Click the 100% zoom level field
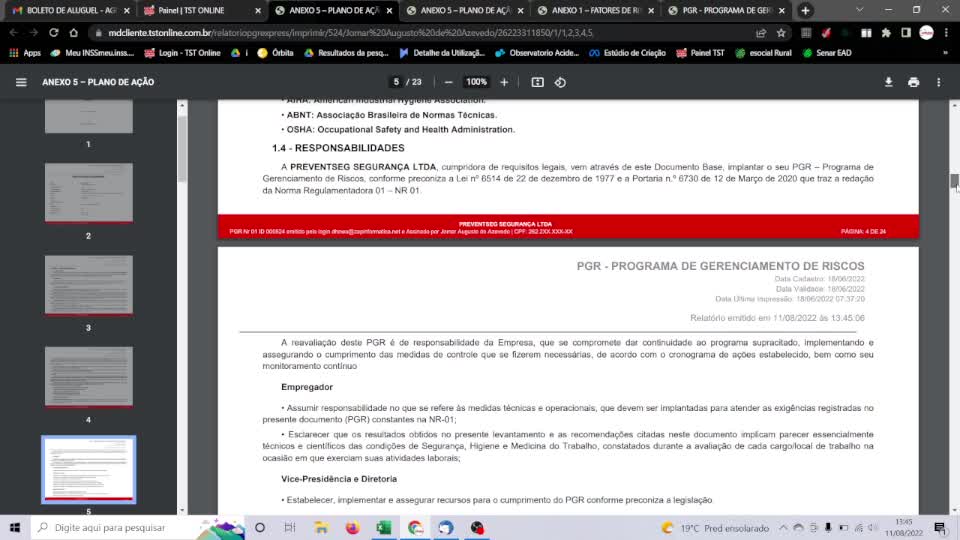This screenshot has height=540, width=960. tap(476, 82)
